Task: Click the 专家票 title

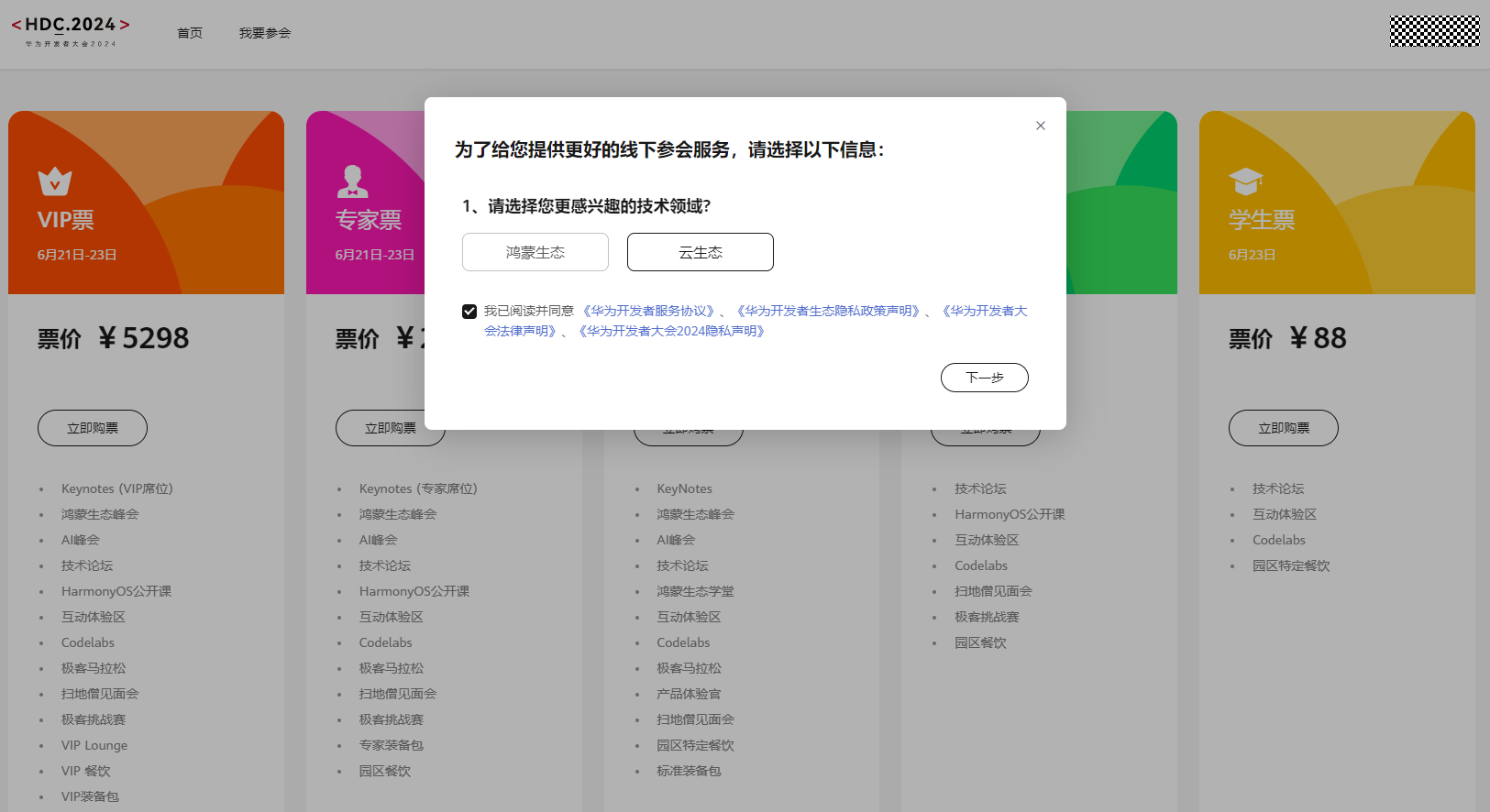Action: coord(369,220)
